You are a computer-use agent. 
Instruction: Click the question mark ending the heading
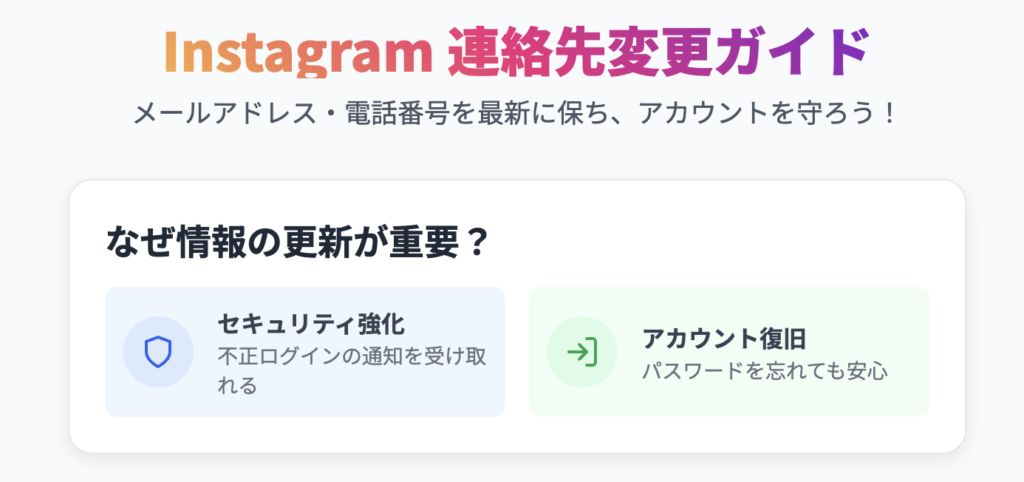477,245
